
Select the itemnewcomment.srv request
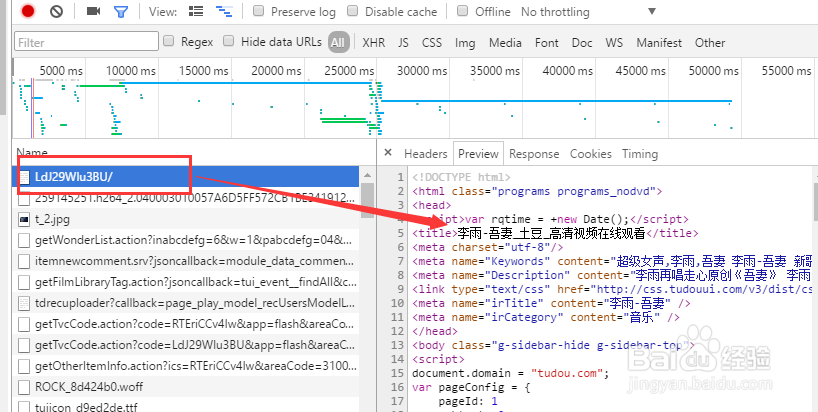coord(187,261)
